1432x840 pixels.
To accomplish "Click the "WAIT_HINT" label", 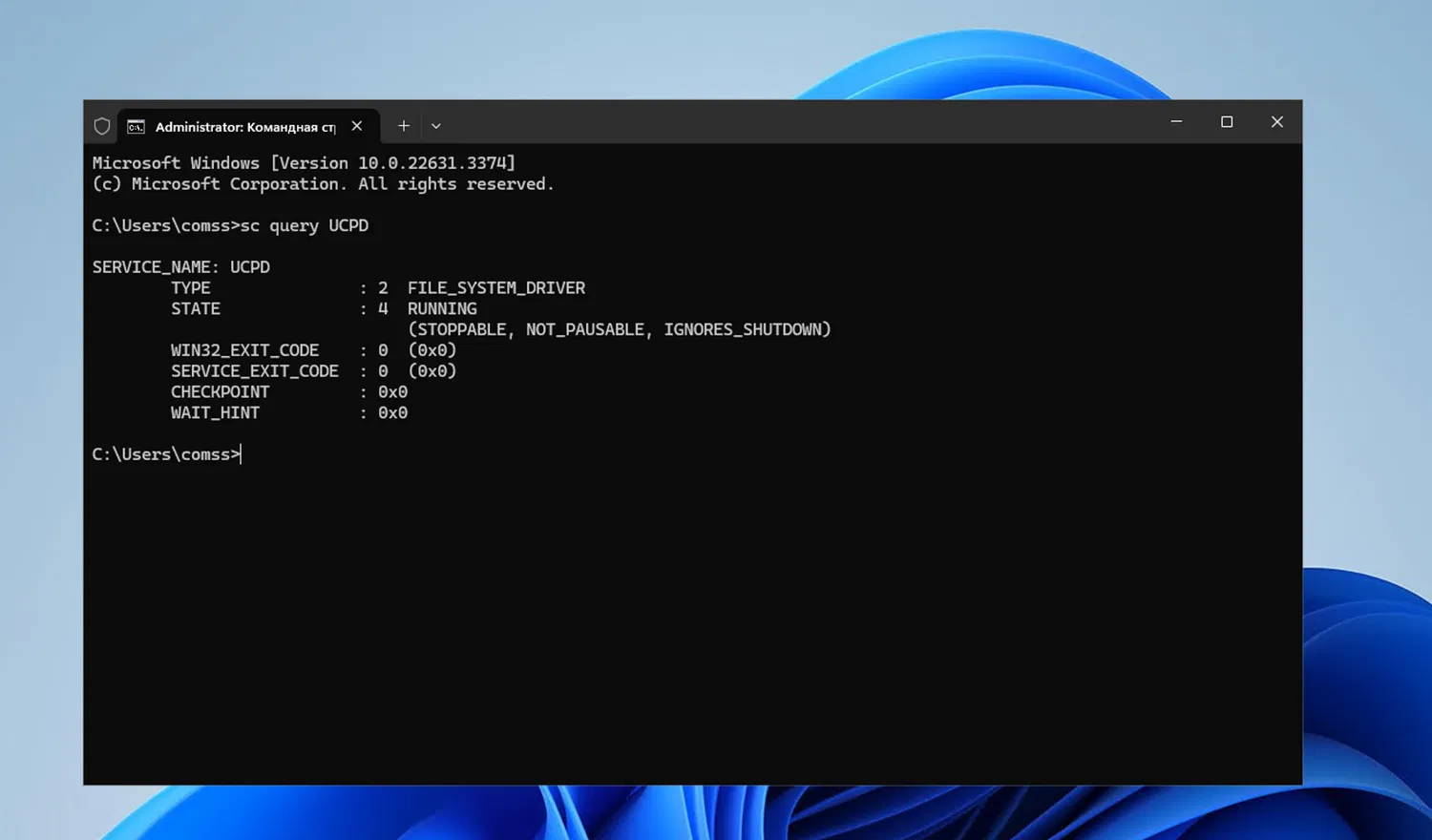I will click(215, 413).
